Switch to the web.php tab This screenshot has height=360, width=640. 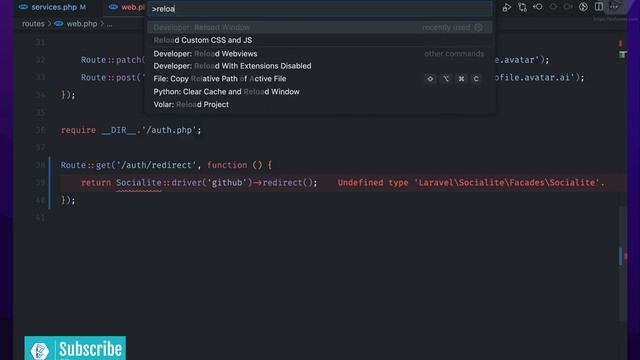coord(128,7)
